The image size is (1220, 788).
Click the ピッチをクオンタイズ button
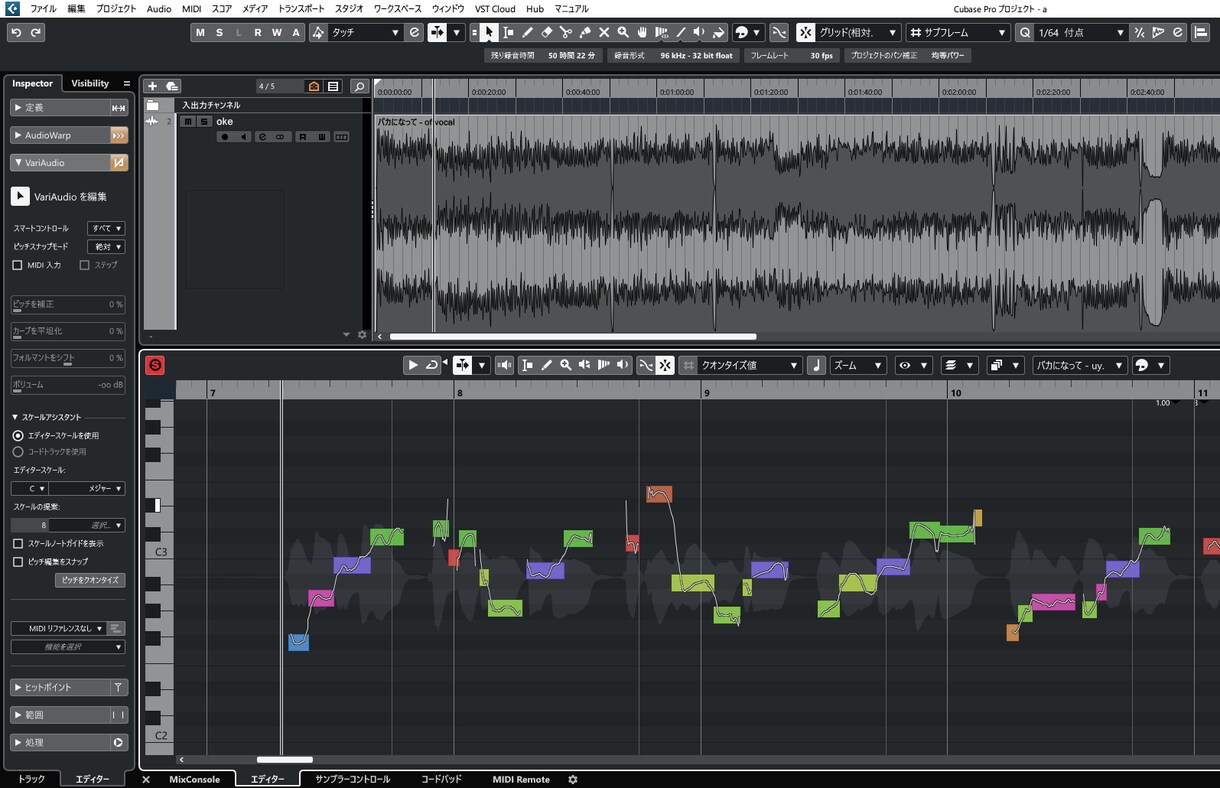tap(90, 580)
